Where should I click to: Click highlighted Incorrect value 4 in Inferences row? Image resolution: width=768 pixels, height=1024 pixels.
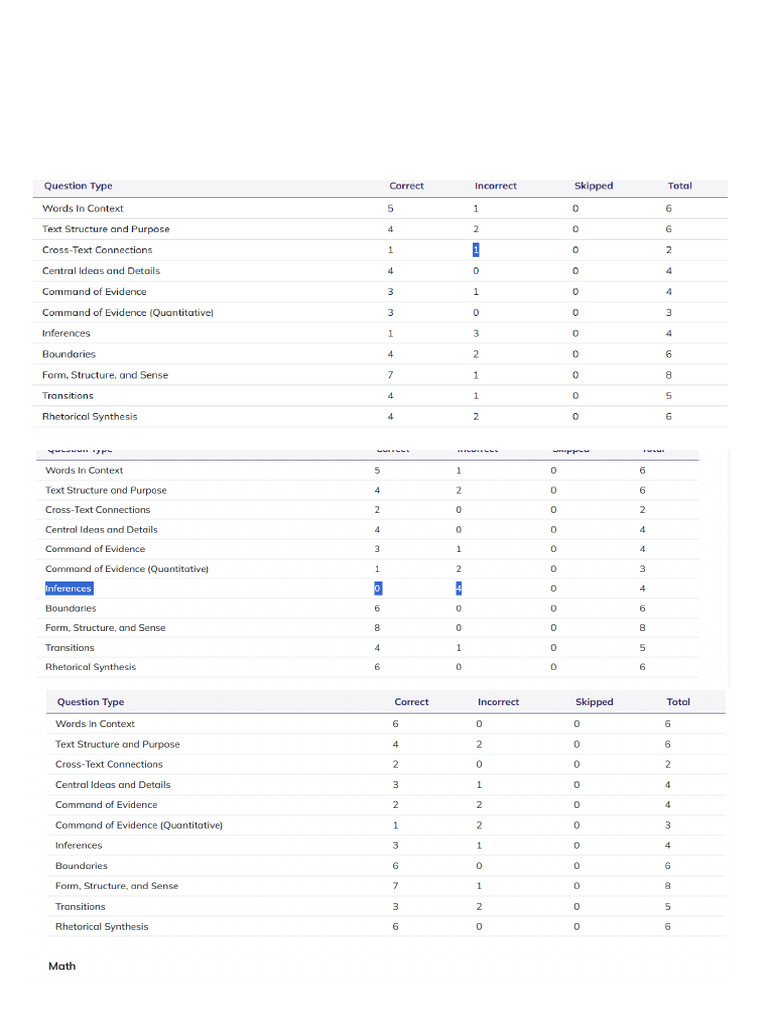click(458, 588)
